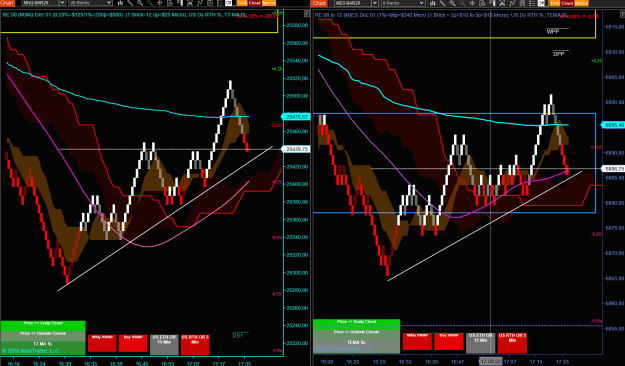
Task: Select the left chart drawing tools pencil
Action: 130,3
